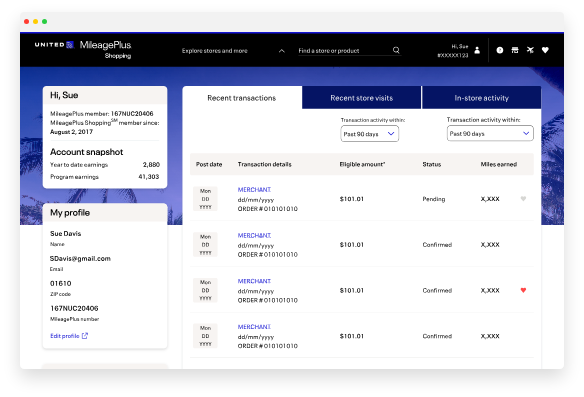Switch to the Recent store visits tab
This screenshot has height=397, width=584.
point(361,98)
